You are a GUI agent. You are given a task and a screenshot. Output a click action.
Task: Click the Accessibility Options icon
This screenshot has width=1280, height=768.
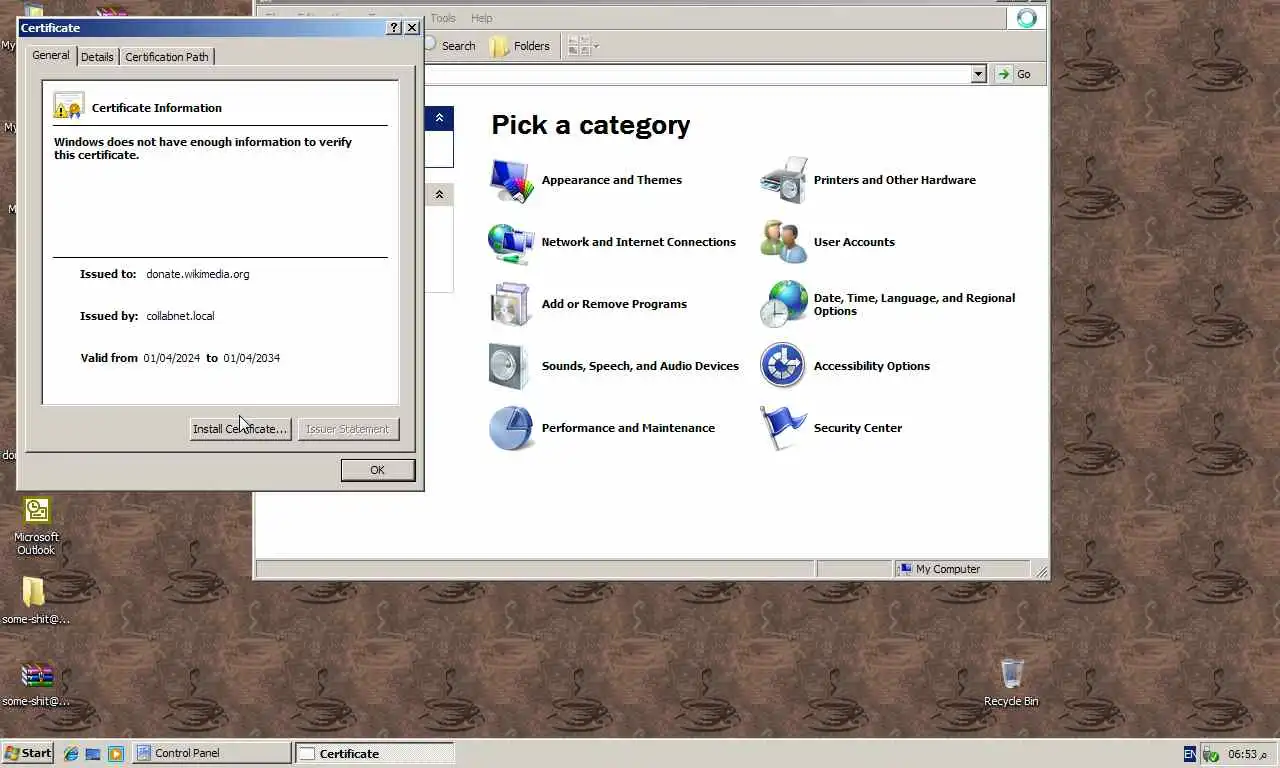pyautogui.click(x=782, y=366)
